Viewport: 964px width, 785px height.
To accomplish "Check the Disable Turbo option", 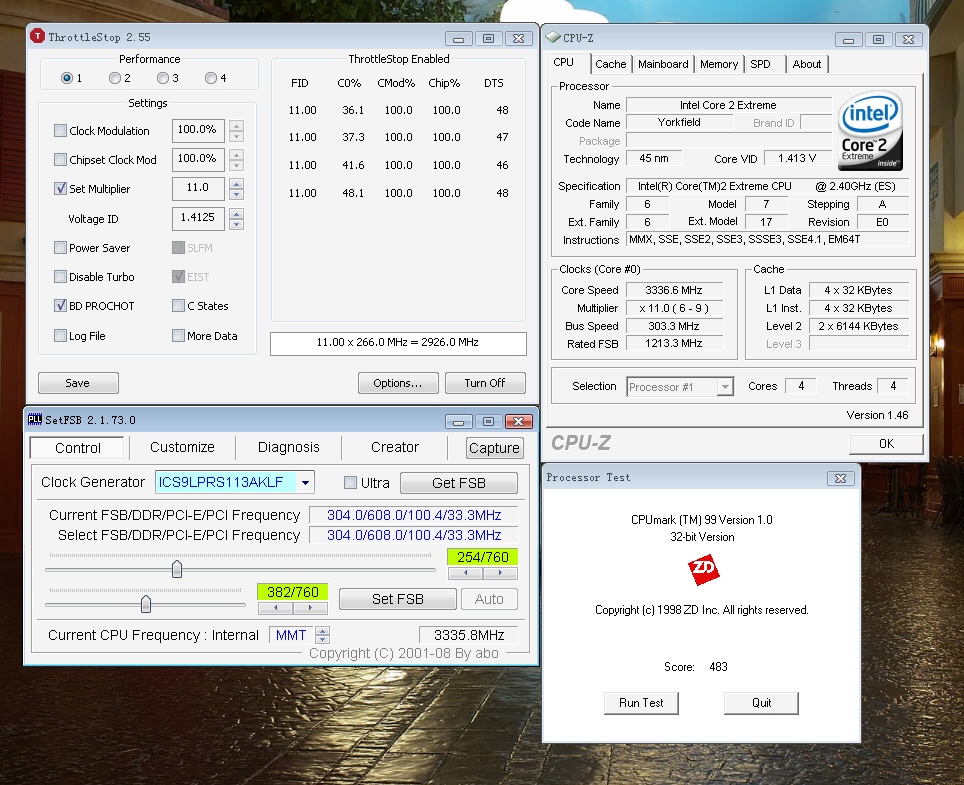I will [x=60, y=277].
